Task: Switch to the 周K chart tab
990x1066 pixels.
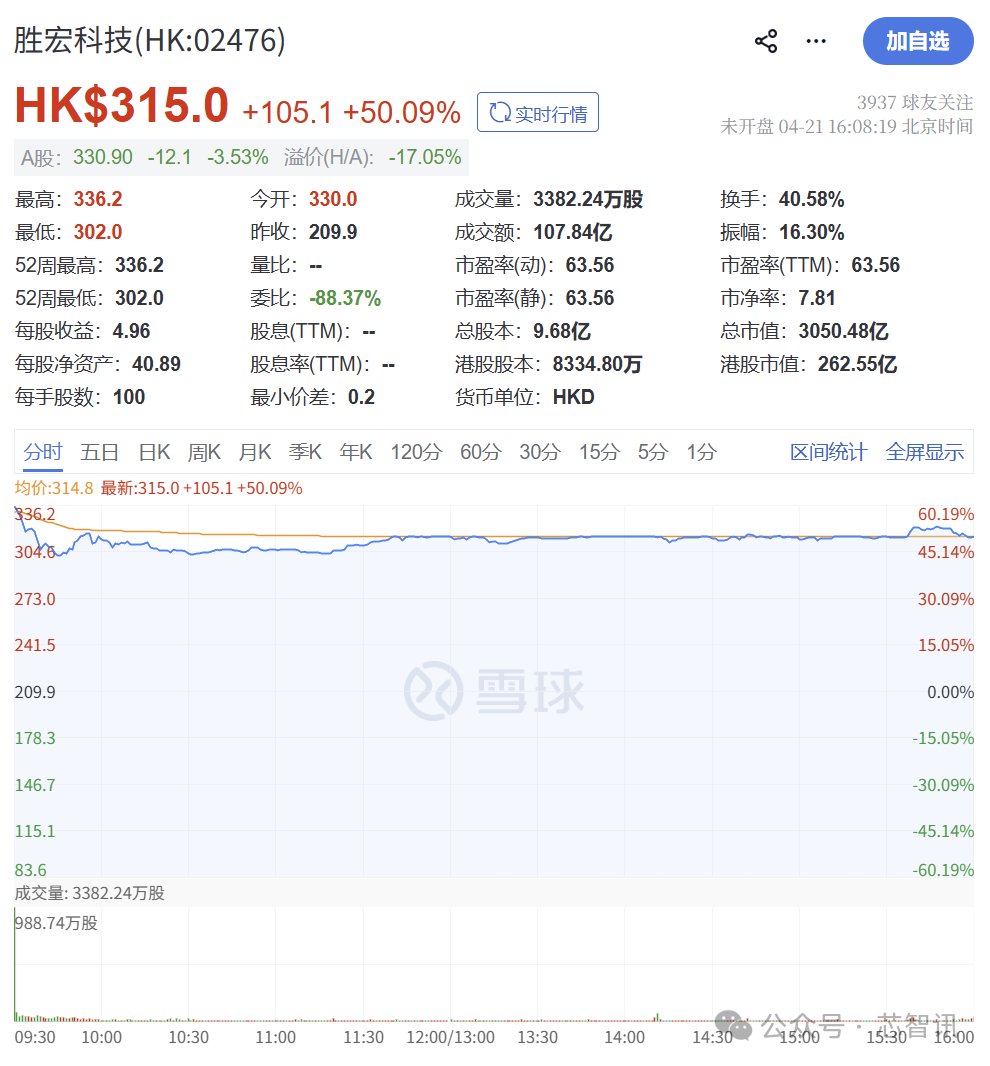Action: coord(204,452)
